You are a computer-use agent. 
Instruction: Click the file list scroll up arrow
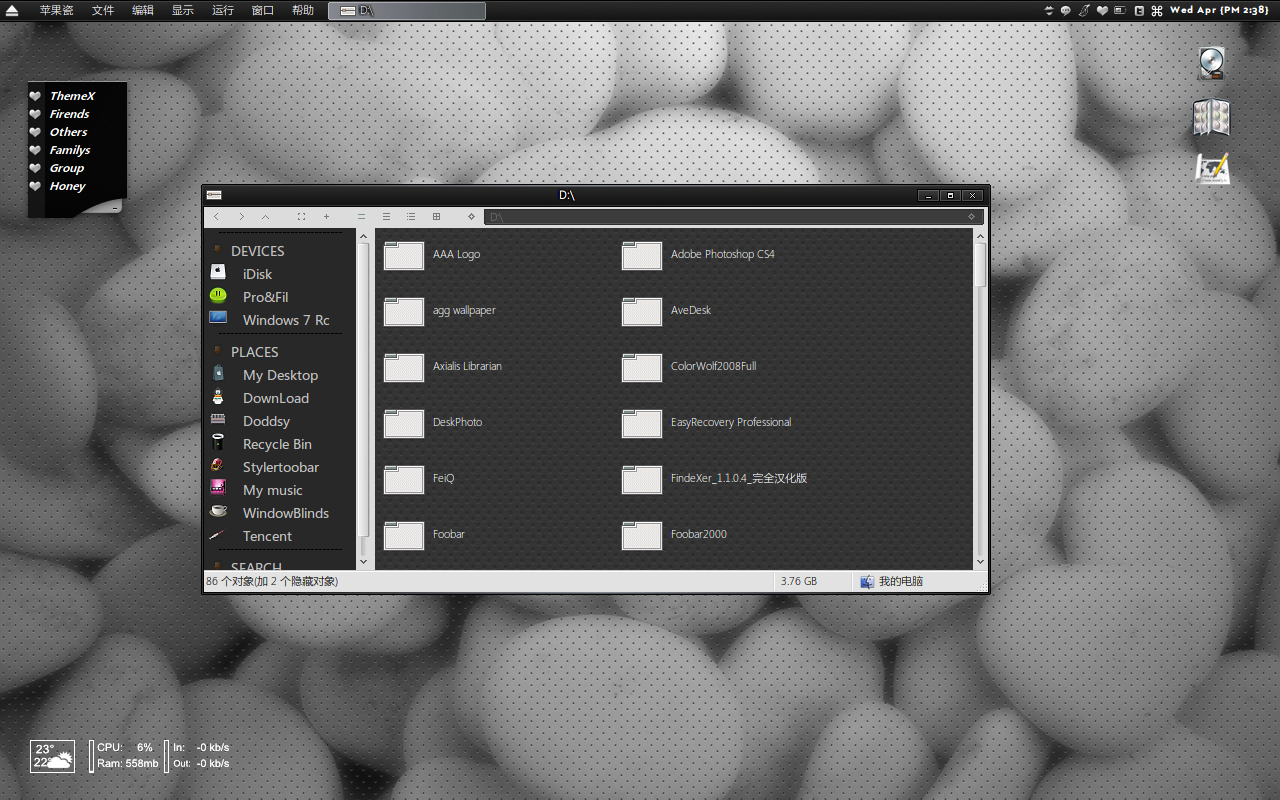pos(980,236)
